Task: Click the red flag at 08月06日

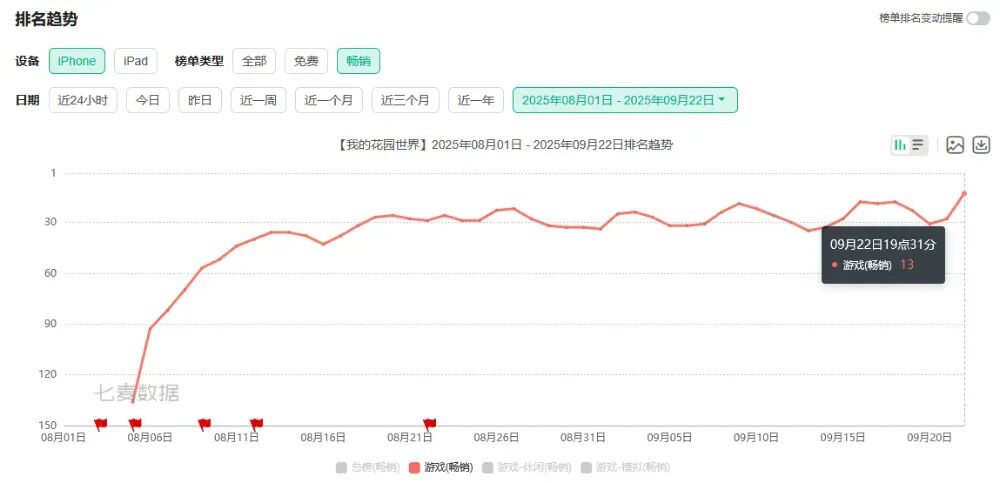Action: click(x=135, y=424)
